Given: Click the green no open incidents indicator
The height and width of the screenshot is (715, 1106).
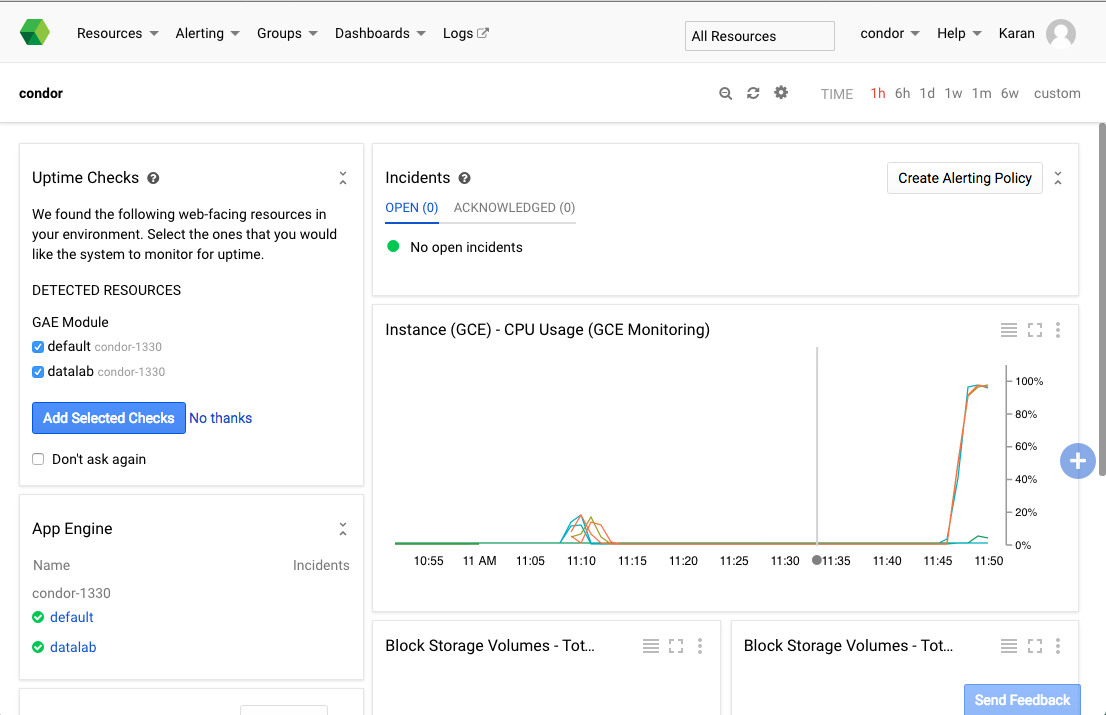Looking at the screenshot, I should (394, 246).
